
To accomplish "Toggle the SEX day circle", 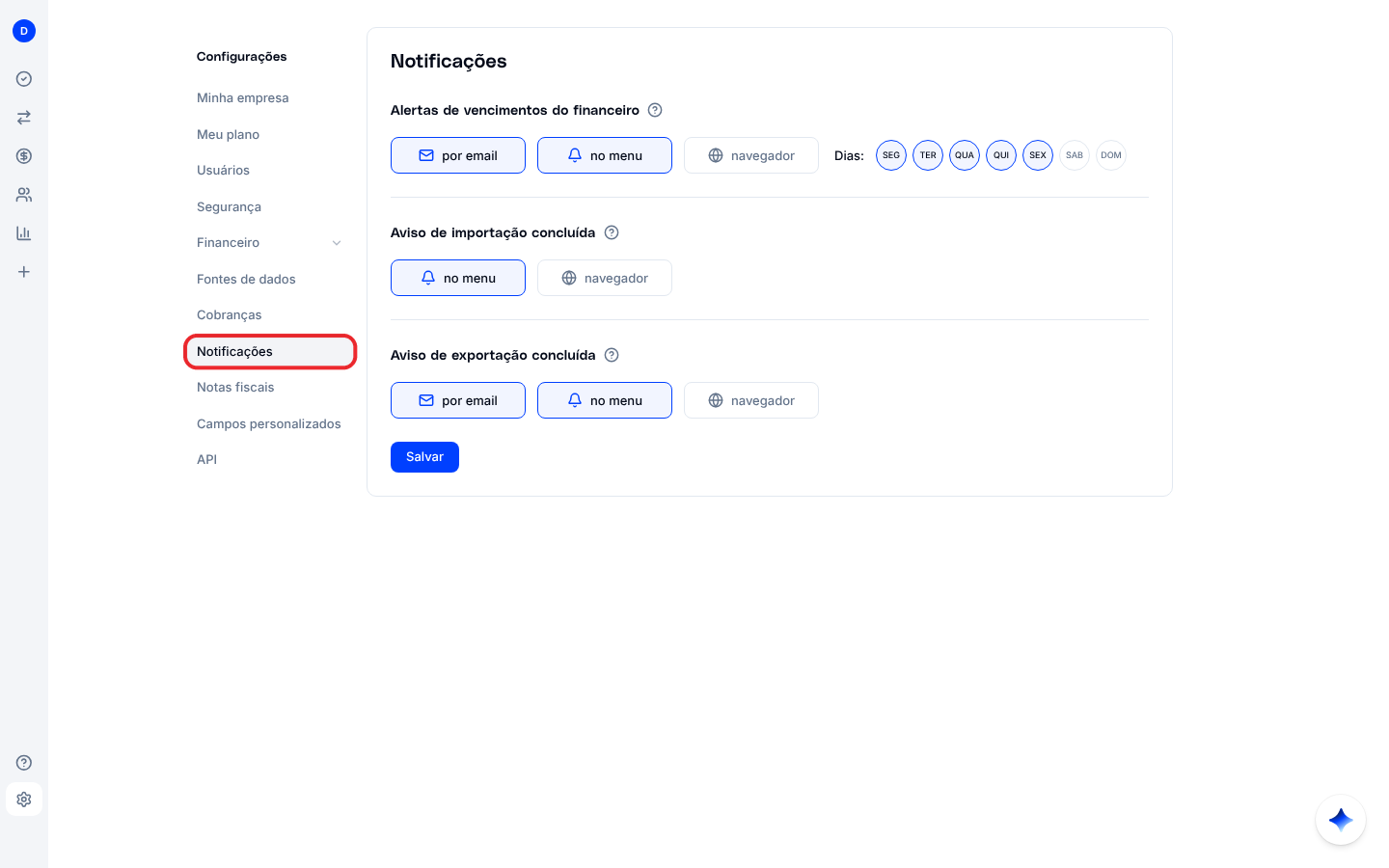I will pos(1038,155).
